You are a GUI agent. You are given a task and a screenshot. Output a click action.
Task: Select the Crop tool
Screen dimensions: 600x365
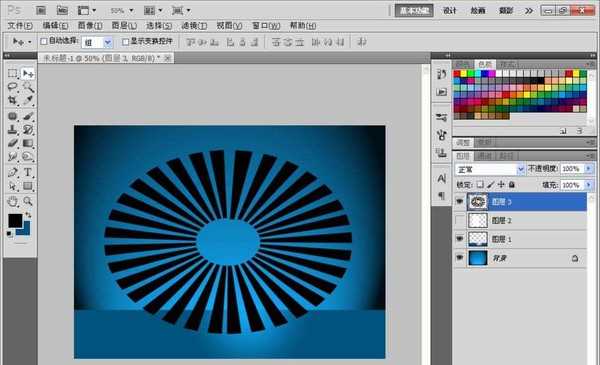(x=13, y=100)
